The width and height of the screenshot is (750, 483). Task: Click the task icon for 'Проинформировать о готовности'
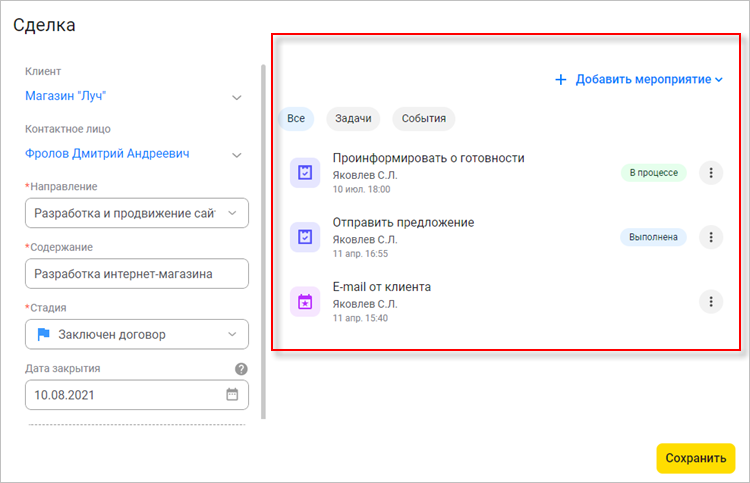click(305, 173)
